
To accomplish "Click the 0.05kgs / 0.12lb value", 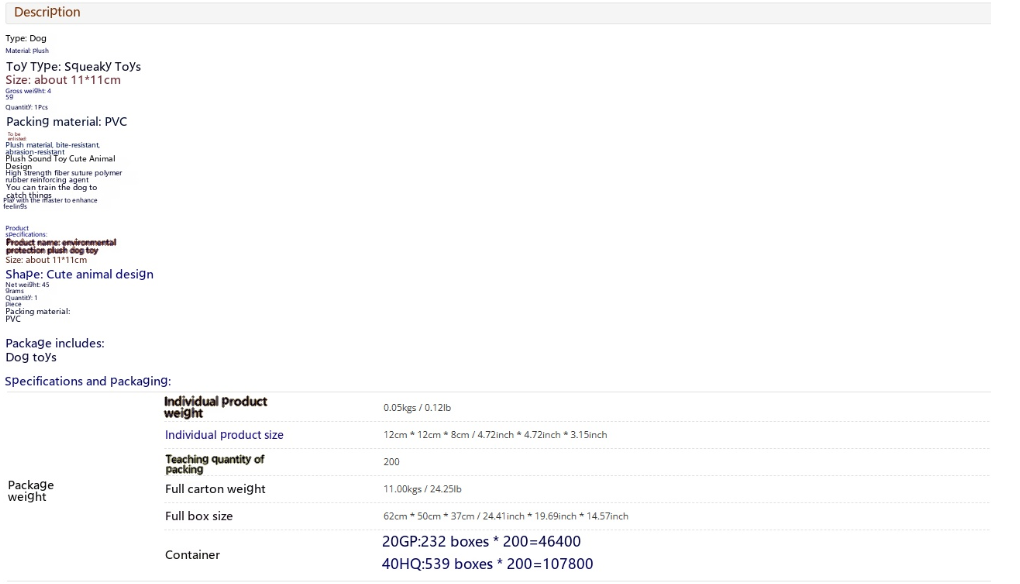I will 417,408.
